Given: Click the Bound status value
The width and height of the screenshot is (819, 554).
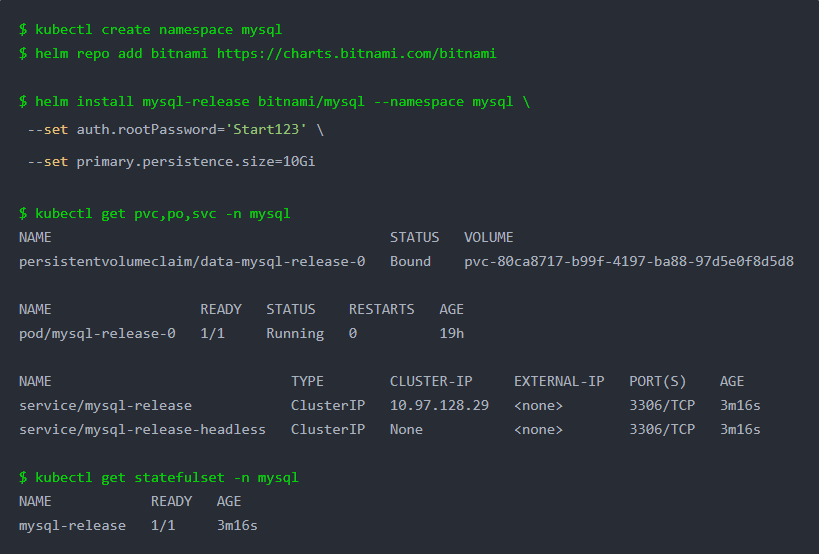Looking at the screenshot, I should click(x=410, y=262).
